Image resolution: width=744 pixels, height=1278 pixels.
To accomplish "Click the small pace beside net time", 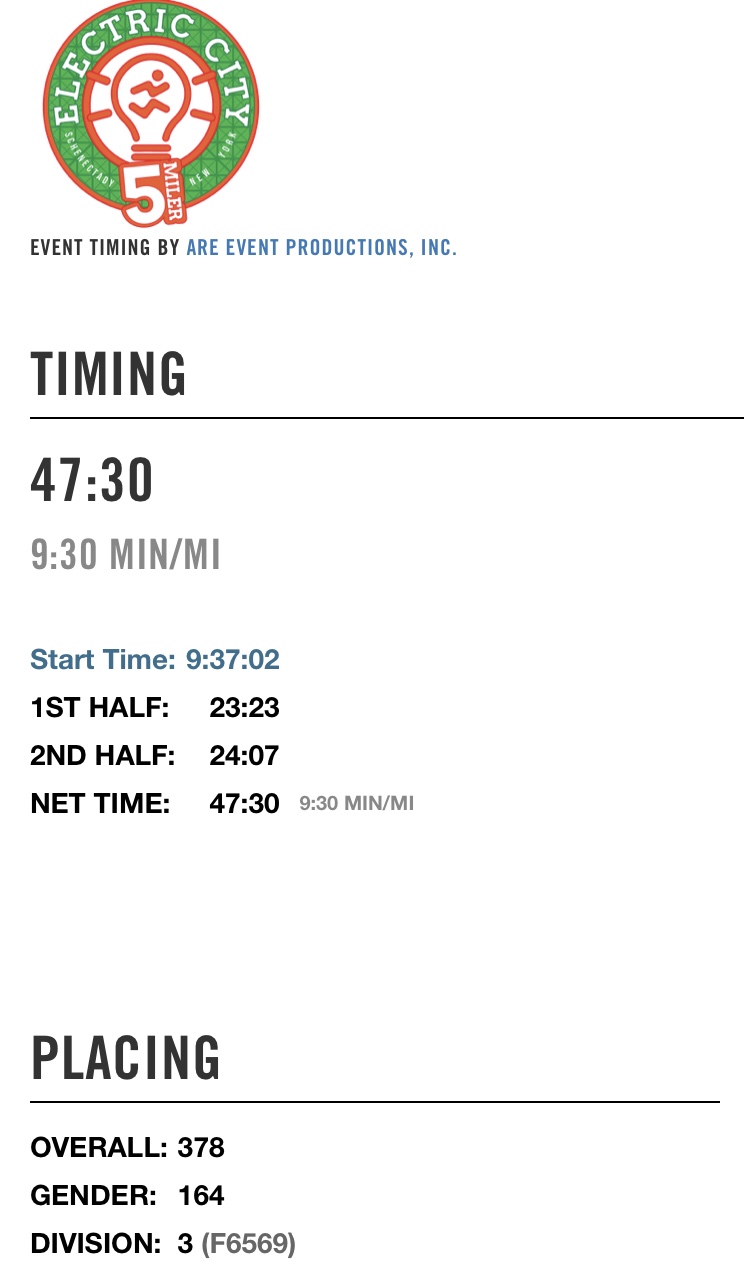I will pyautogui.click(x=356, y=803).
